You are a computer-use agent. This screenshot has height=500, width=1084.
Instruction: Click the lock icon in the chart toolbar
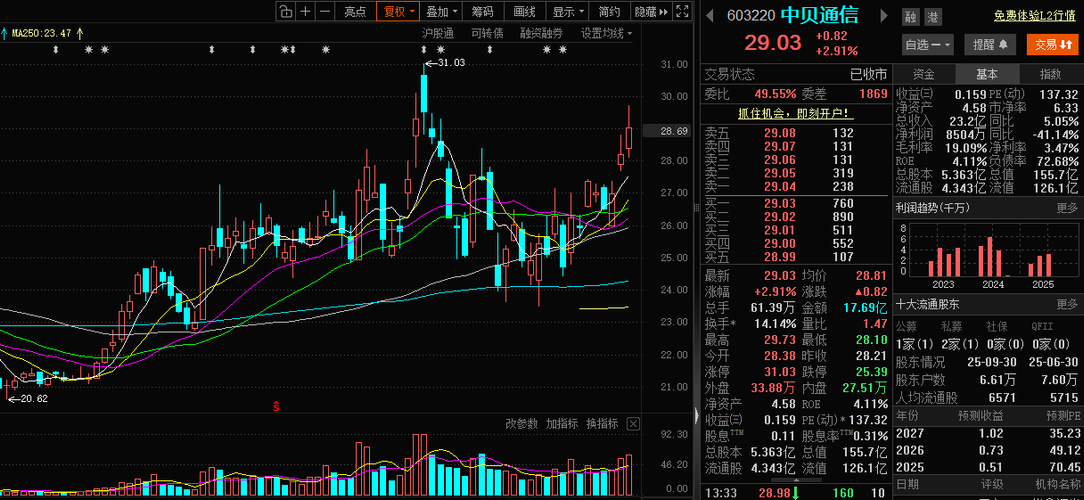pyautogui.click(x=286, y=11)
